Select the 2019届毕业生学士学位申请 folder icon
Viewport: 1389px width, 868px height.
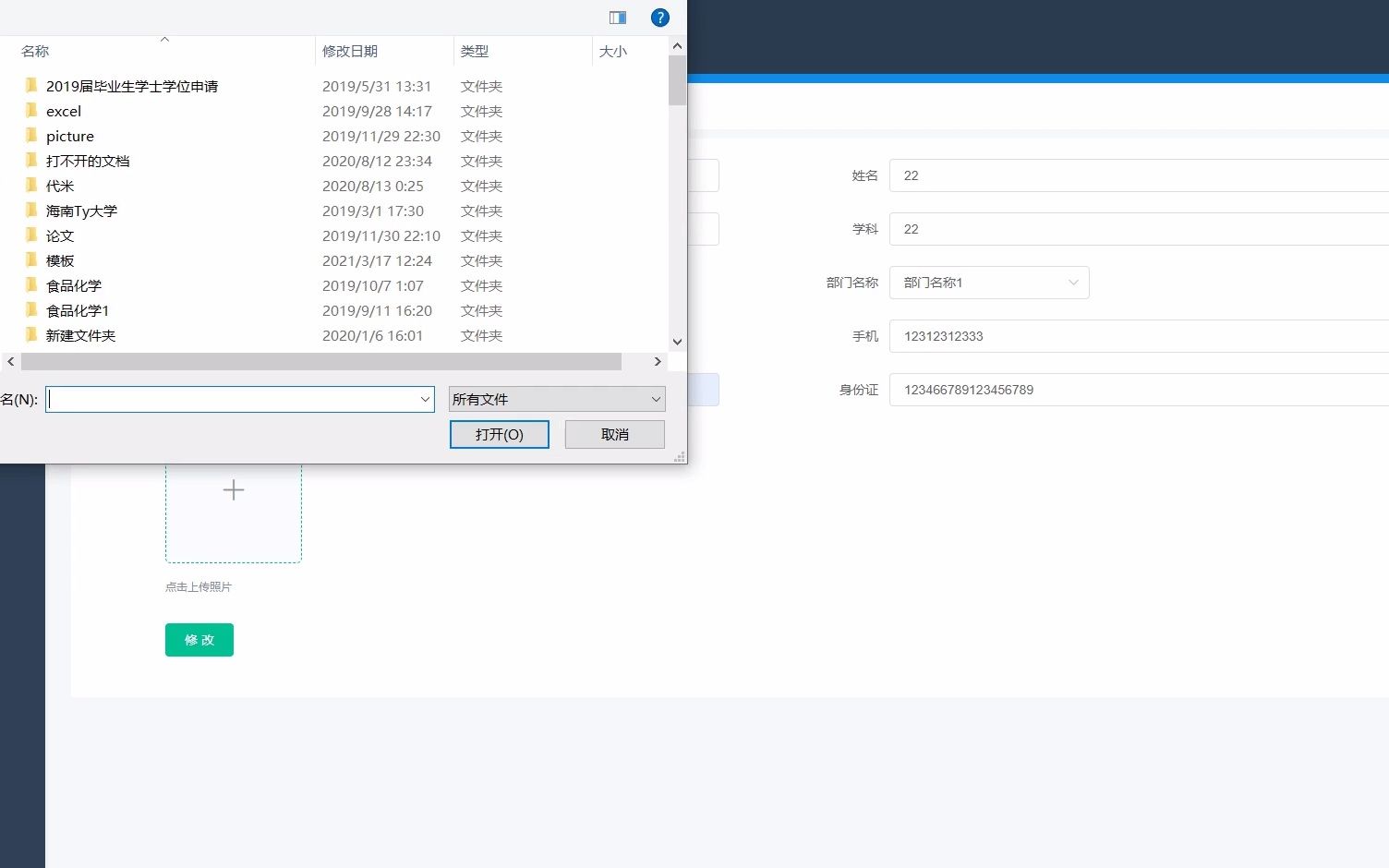click(x=31, y=85)
